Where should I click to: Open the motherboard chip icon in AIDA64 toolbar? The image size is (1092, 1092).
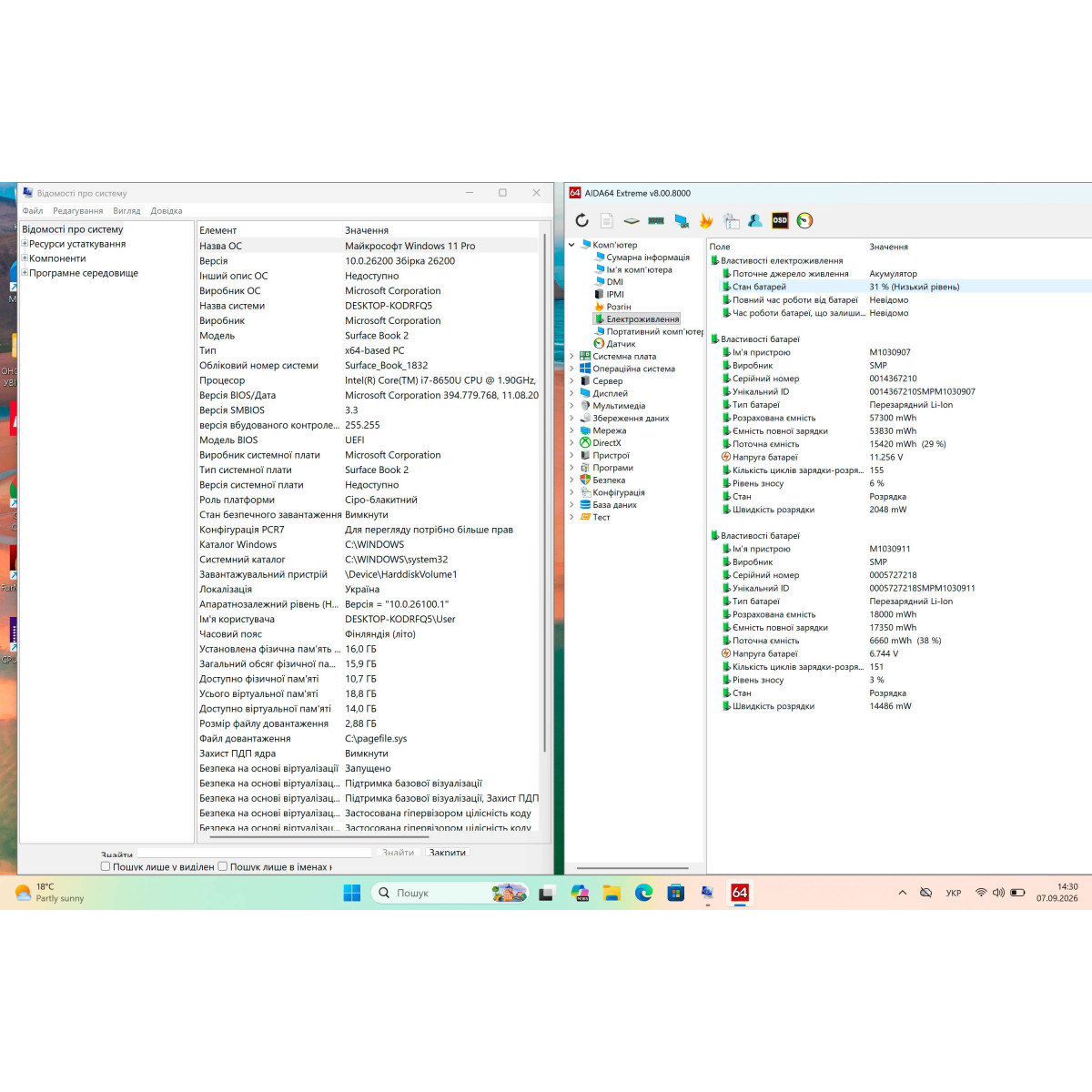tap(632, 220)
